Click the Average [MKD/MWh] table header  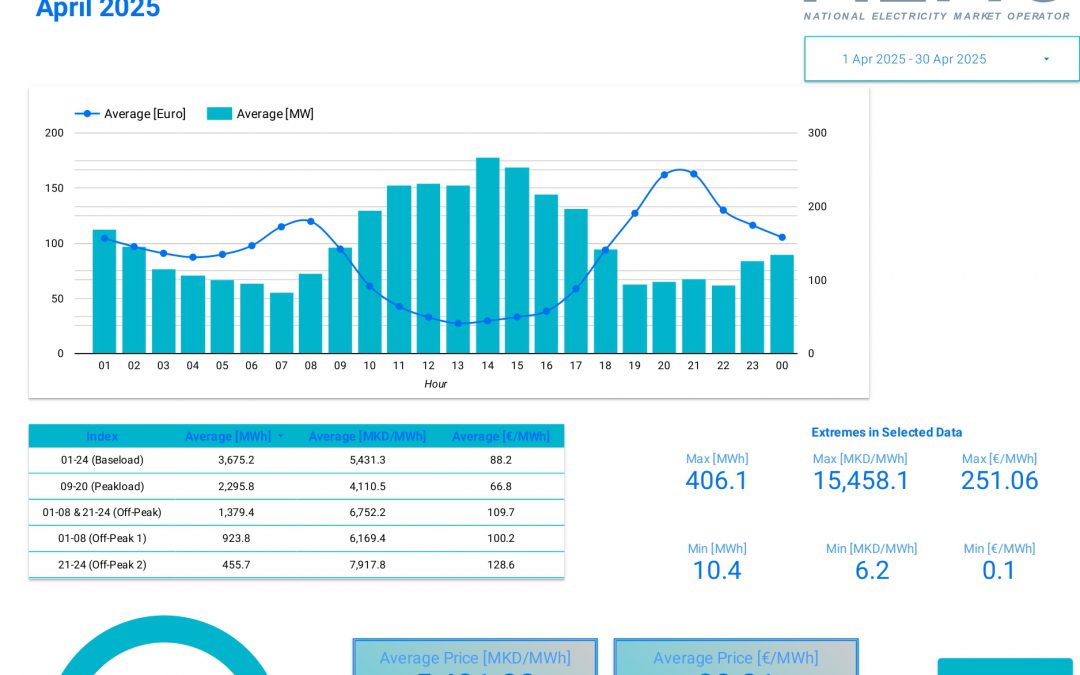[x=367, y=436]
